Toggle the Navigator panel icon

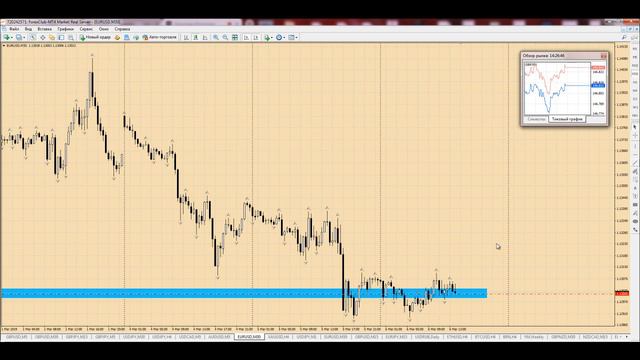[52, 37]
